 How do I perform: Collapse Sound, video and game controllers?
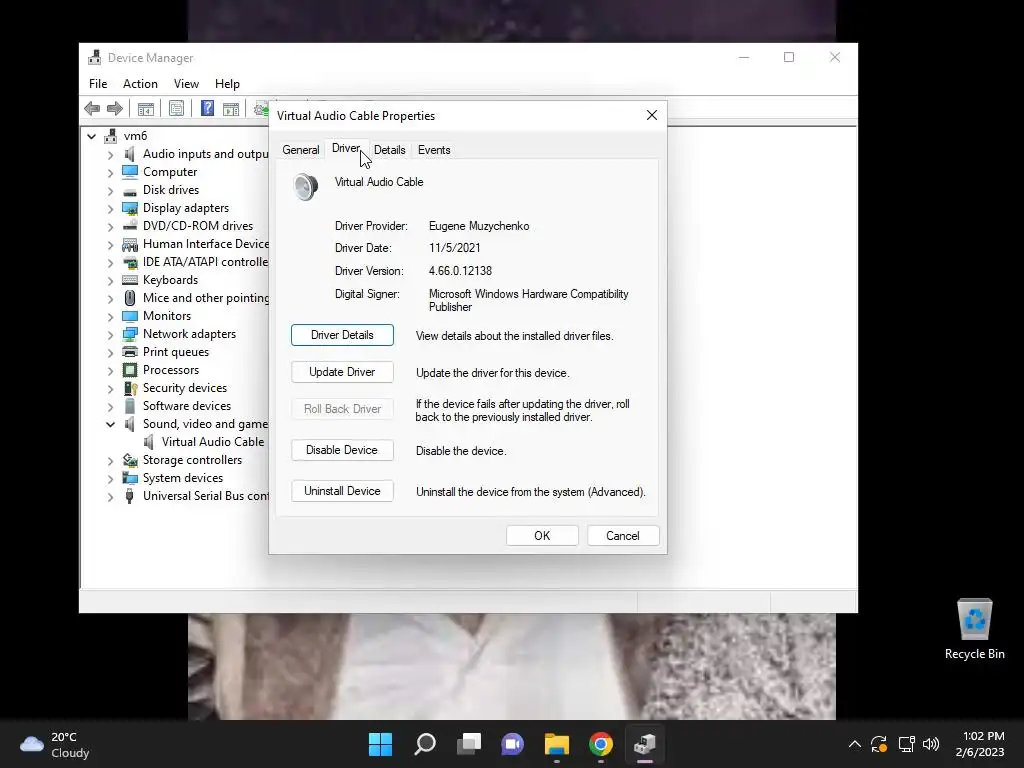[110, 424]
